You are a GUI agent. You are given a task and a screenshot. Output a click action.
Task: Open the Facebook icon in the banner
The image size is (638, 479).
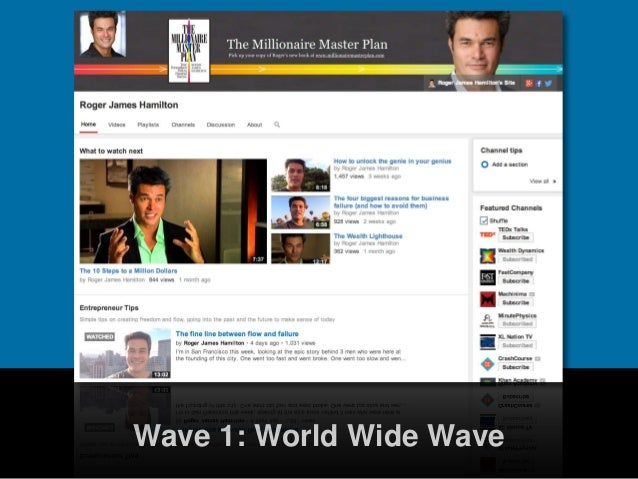pos(539,83)
